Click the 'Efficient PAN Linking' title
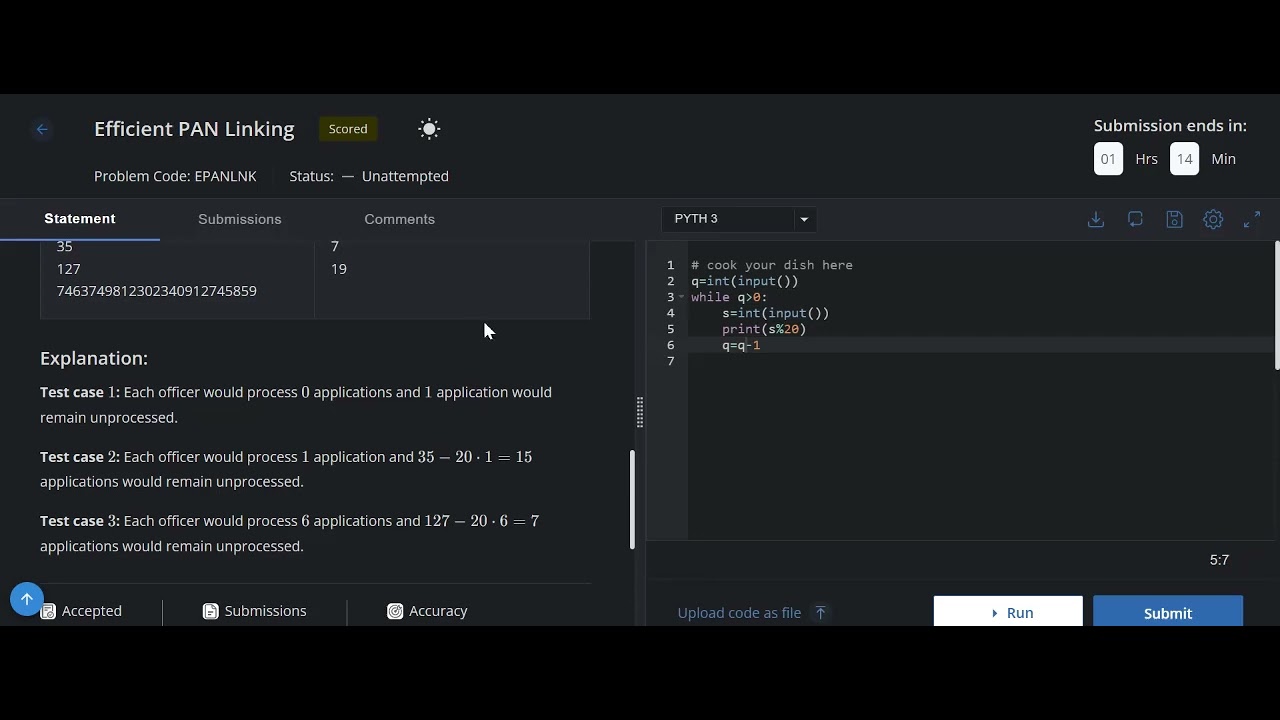1280x720 pixels. [194, 129]
